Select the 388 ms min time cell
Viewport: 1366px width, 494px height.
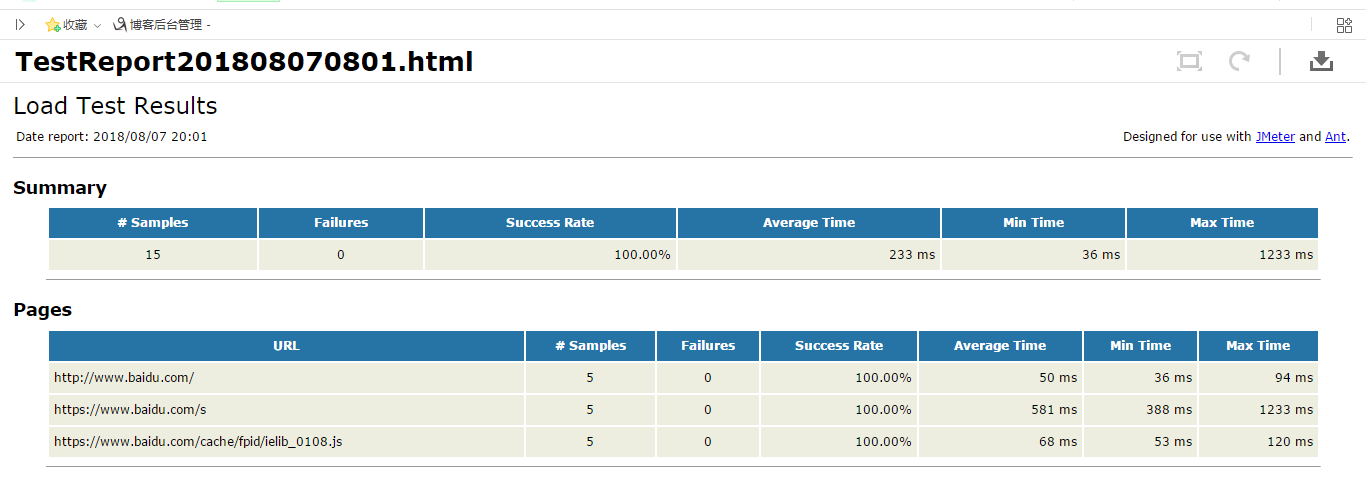tap(1140, 410)
